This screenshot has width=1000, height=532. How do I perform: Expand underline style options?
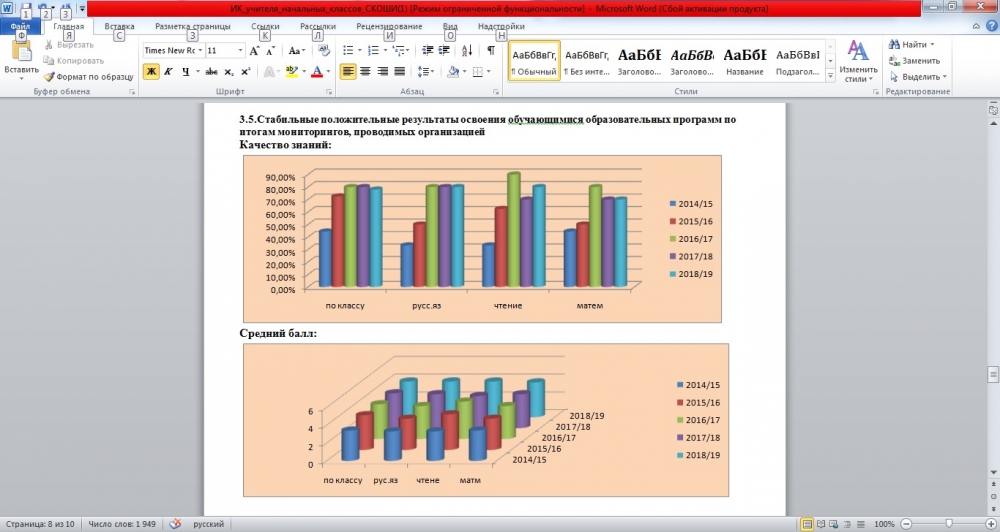197,71
